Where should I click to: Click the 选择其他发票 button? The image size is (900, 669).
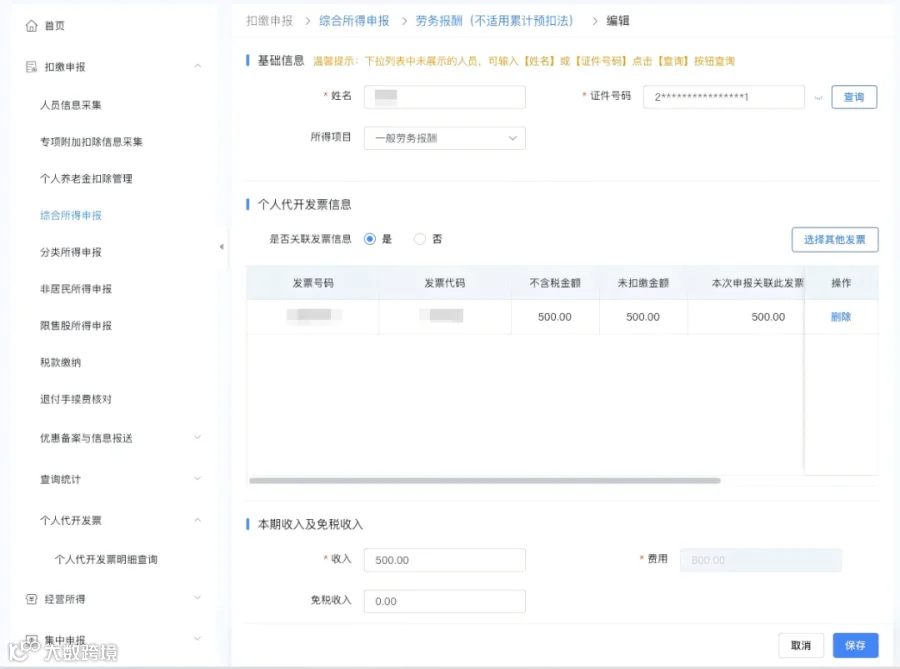tap(835, 239)
